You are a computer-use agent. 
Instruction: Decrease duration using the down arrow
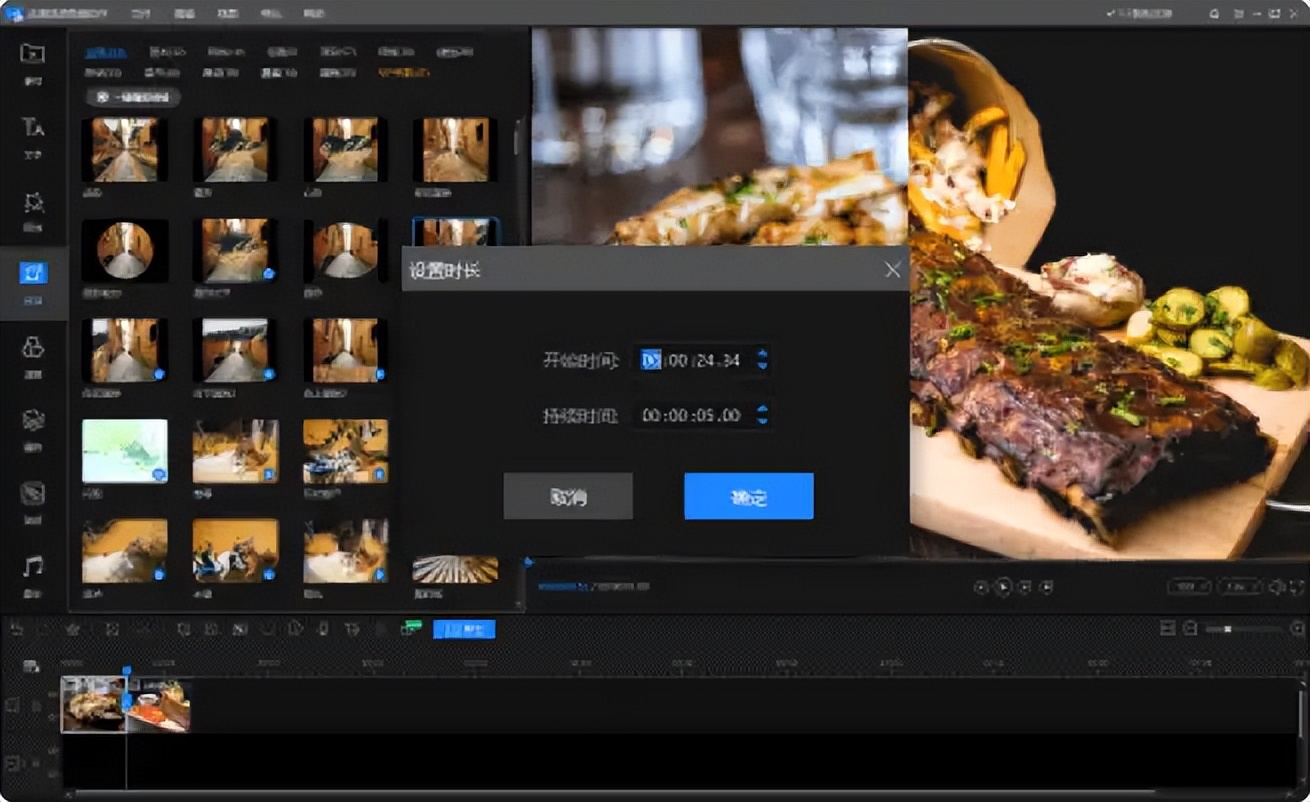[762, 421]
